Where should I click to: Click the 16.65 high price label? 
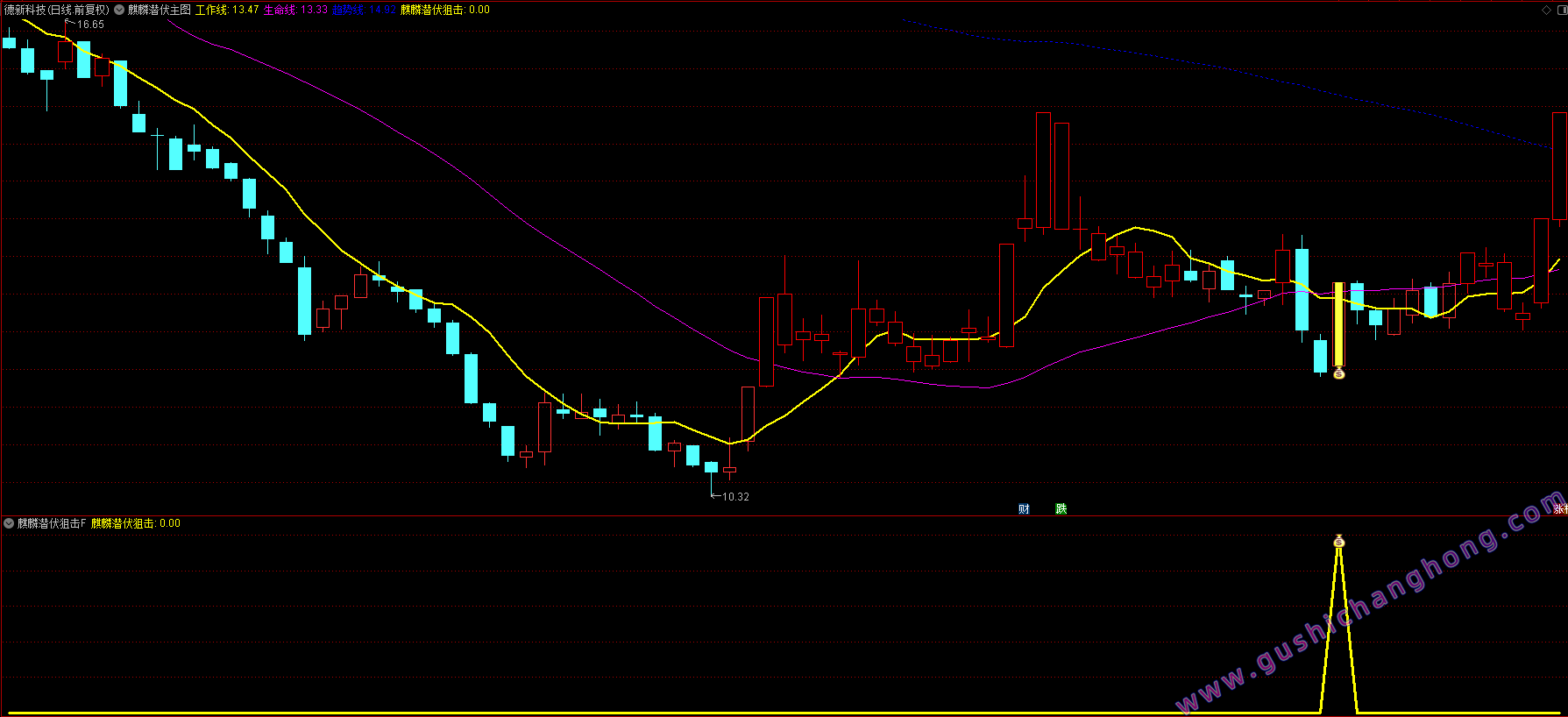90,25
